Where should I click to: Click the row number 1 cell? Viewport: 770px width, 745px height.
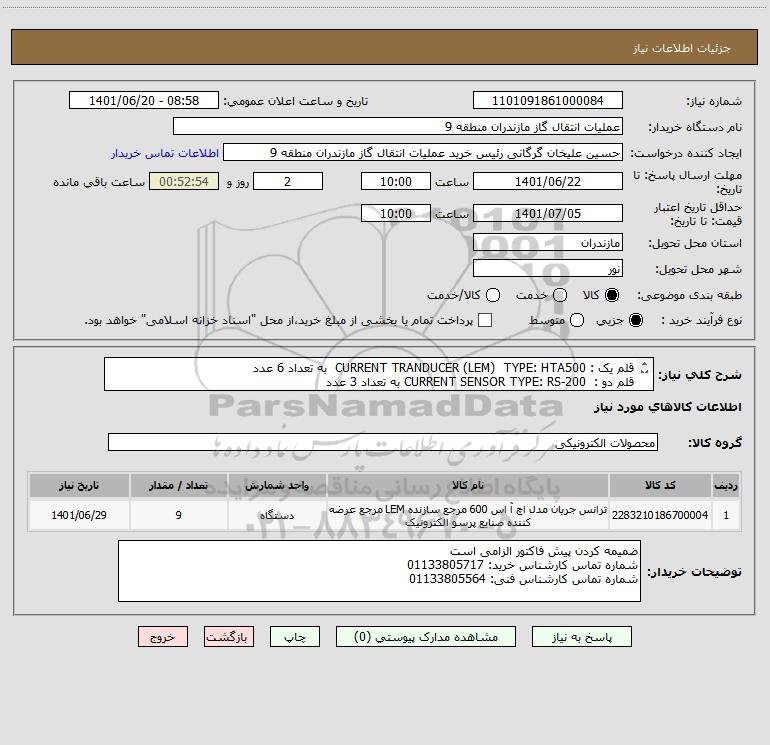726,515
